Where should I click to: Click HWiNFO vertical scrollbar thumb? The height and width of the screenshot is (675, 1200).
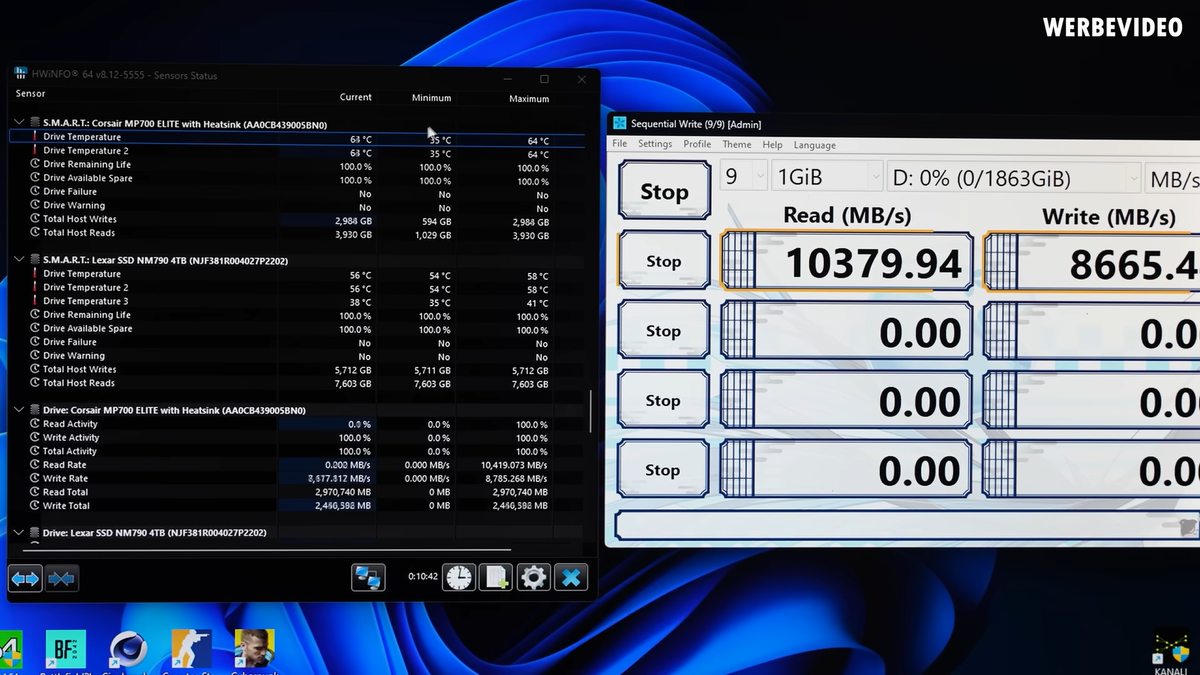[590, 410]
